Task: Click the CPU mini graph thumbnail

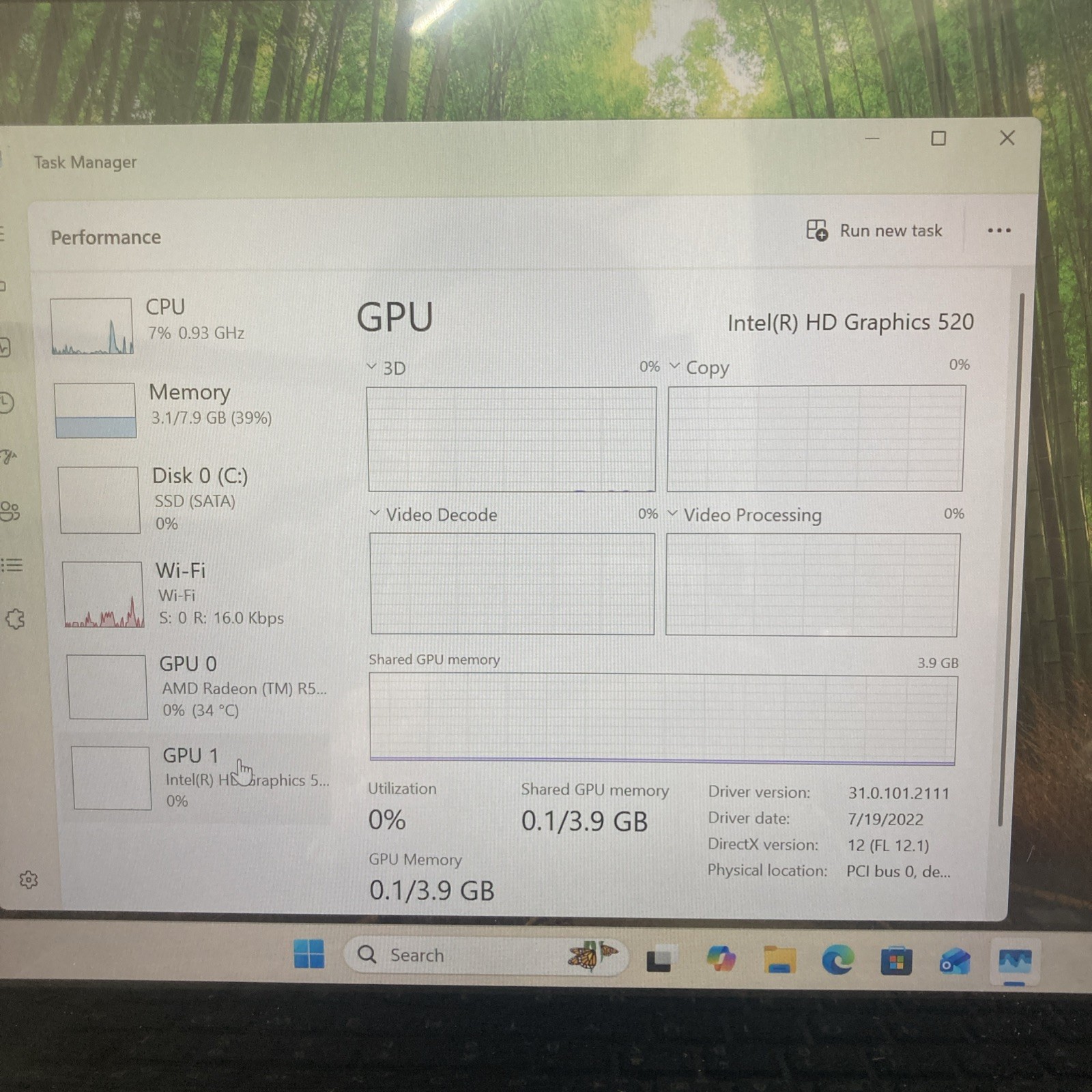Action: [x=91, y=326]
